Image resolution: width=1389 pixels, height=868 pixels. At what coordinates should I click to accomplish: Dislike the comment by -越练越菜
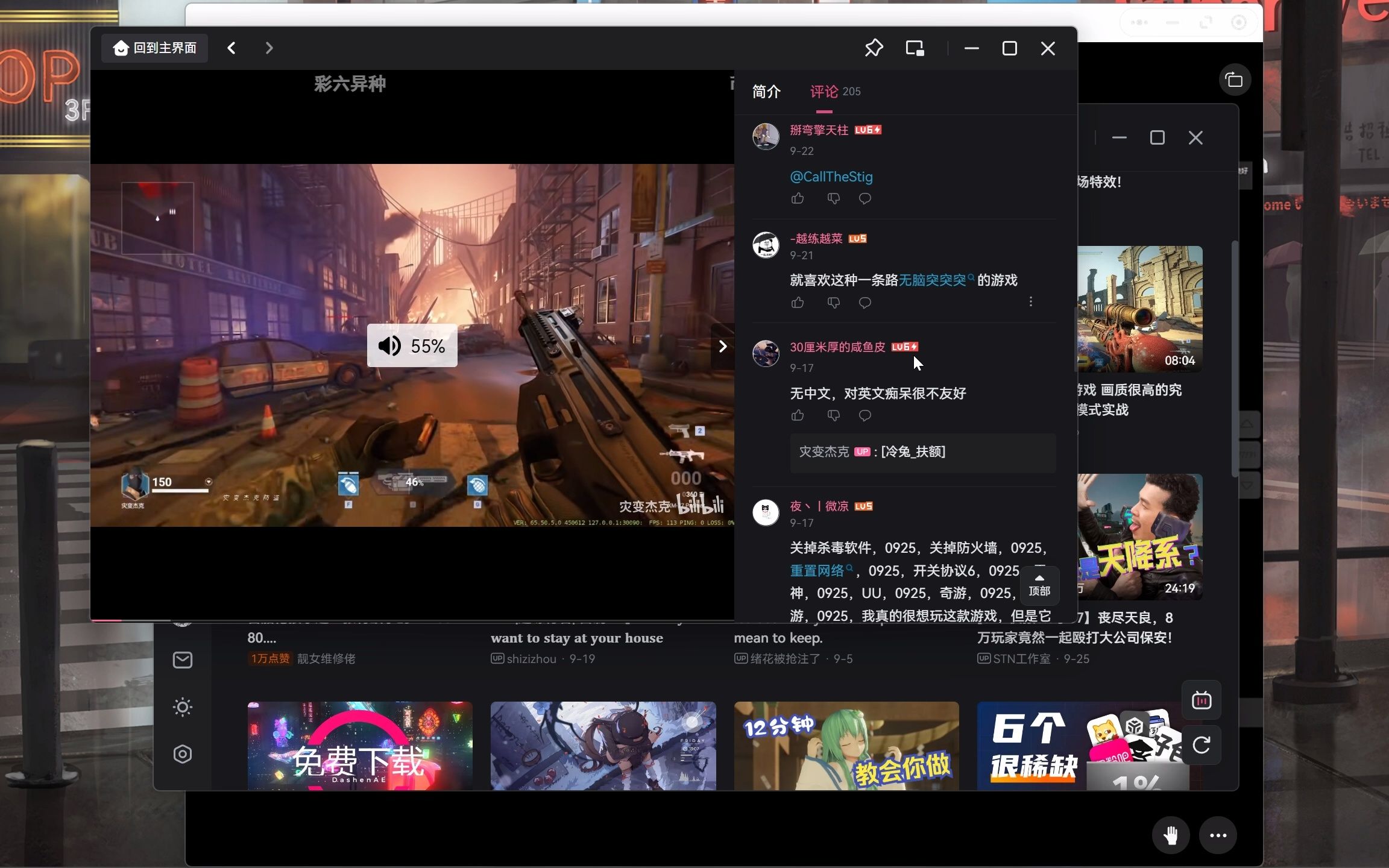(x=833, y=303)
